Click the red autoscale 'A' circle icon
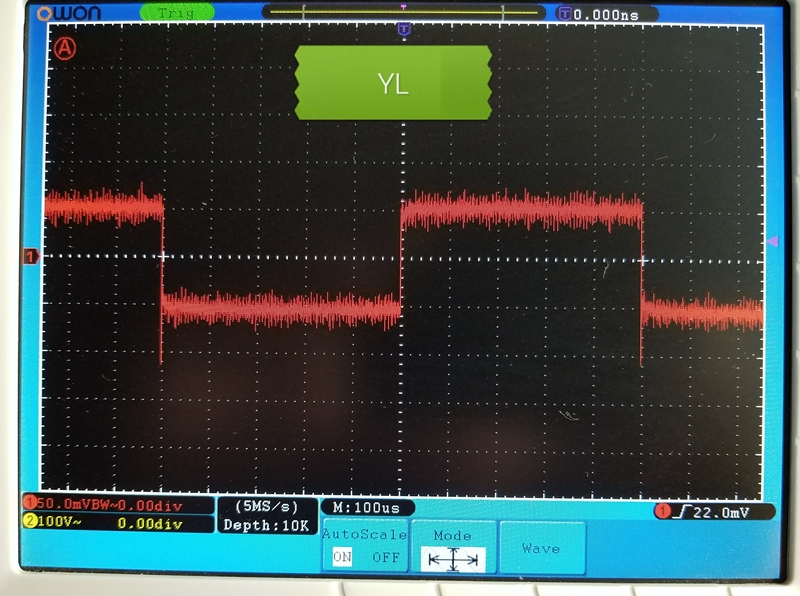The height and width of the screenshot is (596, 800). pos(66,47)
